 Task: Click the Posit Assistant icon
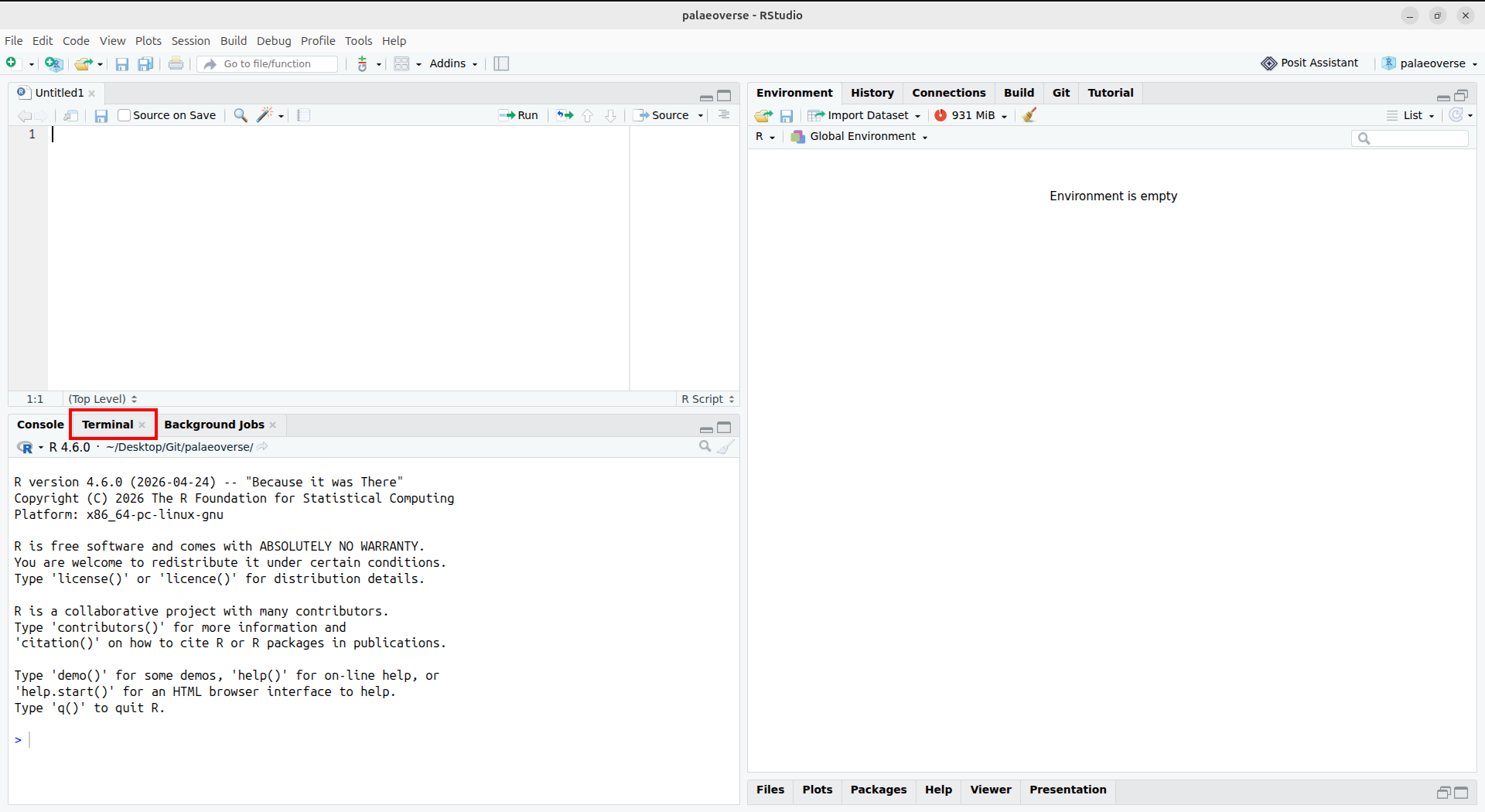1268,63
